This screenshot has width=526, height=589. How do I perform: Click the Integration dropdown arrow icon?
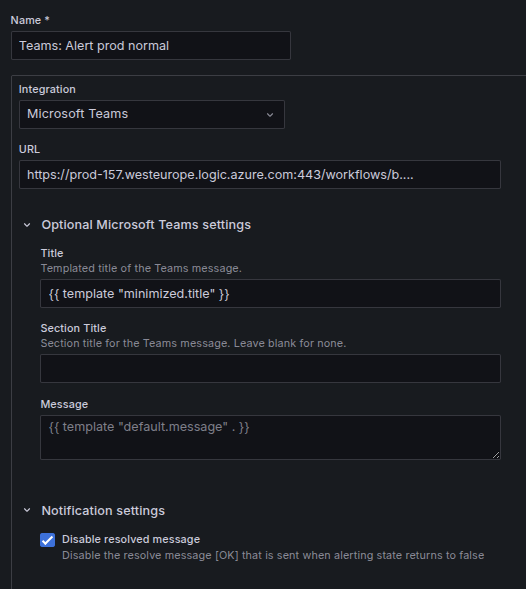click(270, 115)
